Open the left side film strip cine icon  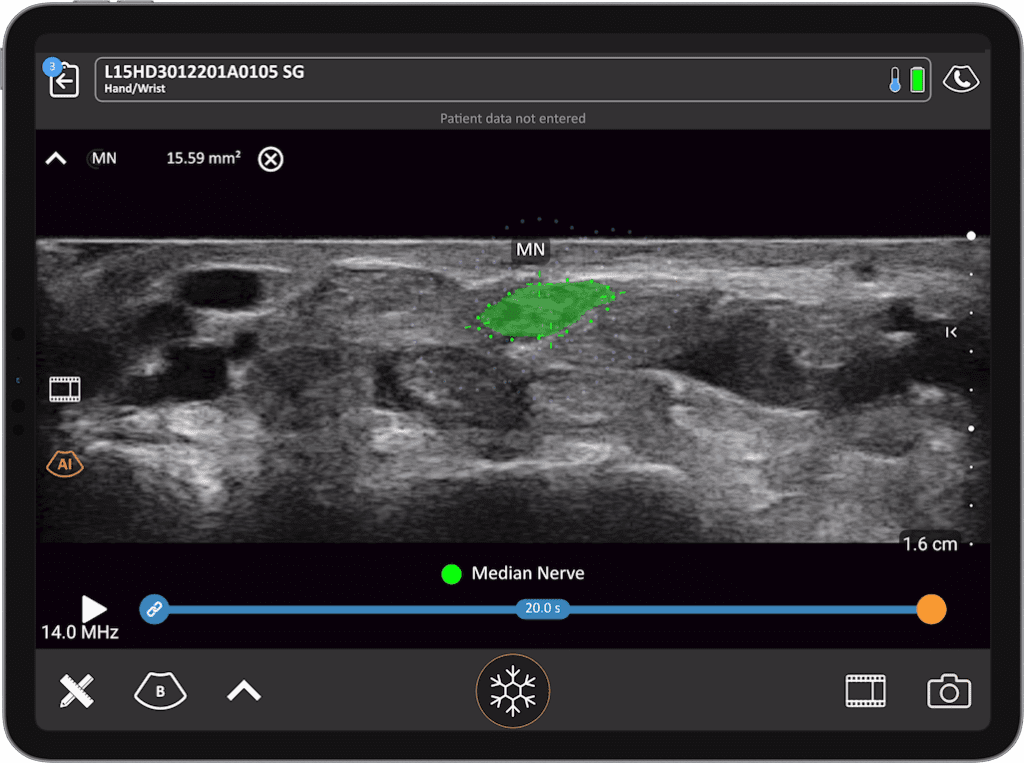coord(65,389)
